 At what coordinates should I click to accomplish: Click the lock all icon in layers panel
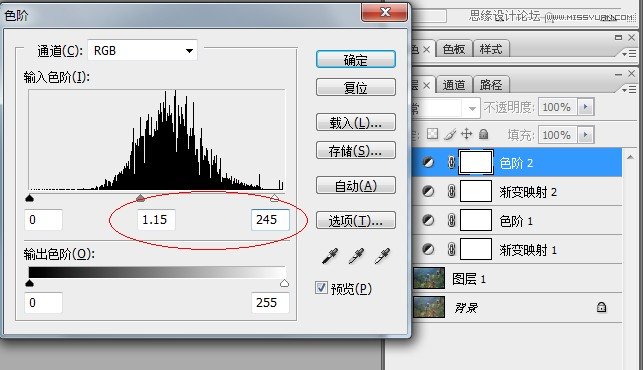[484, 134]
